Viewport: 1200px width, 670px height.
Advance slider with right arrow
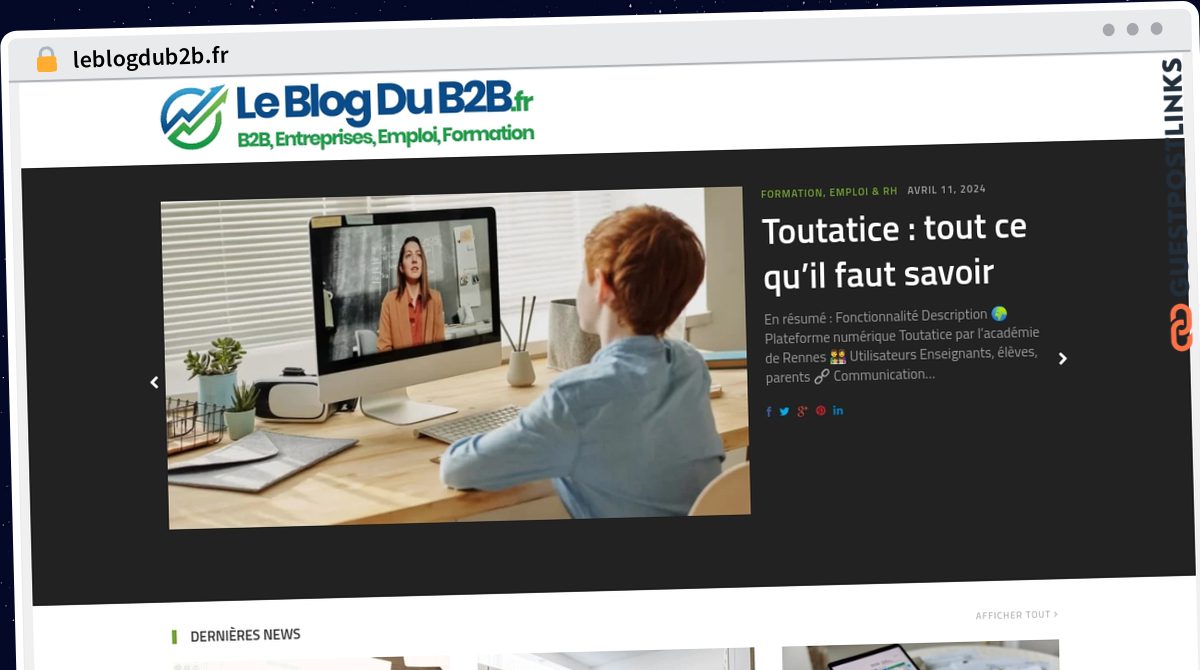pos(1063,358)
